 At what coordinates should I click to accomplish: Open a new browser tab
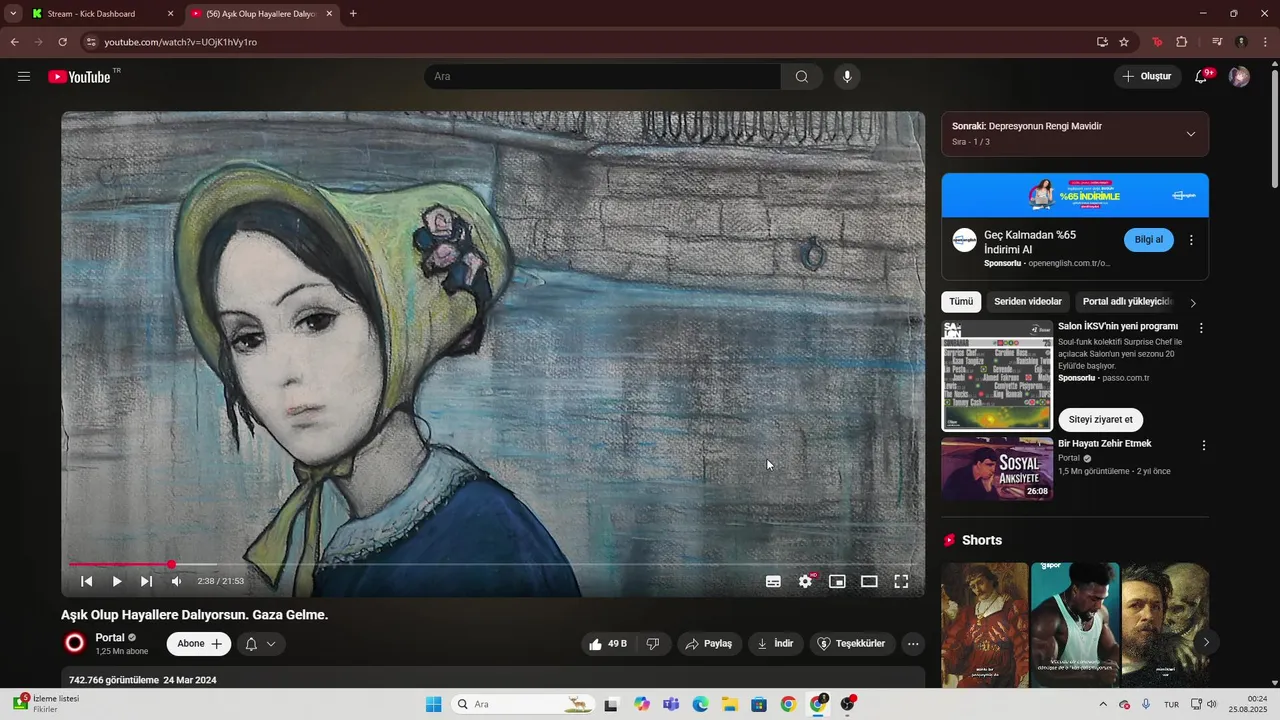(353, 14)
